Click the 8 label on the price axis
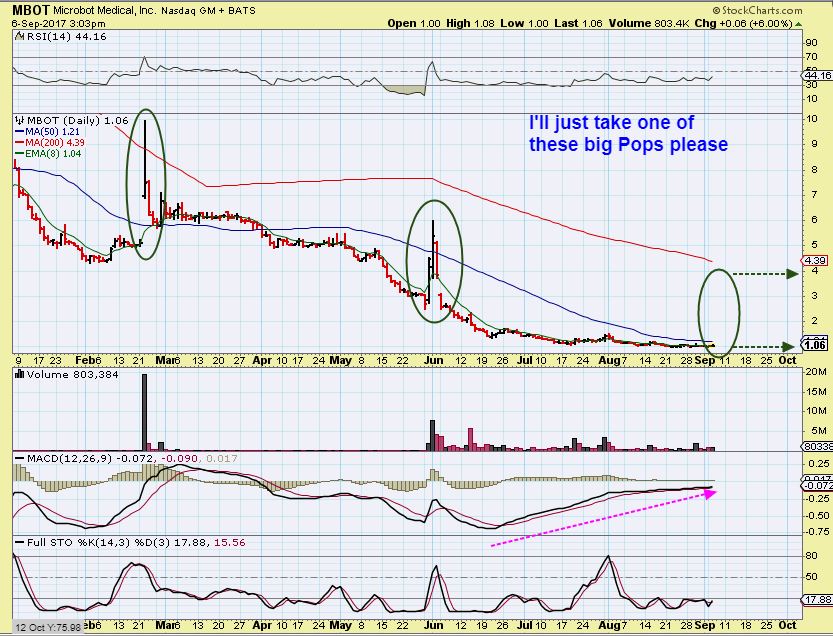The height and width of the screenshot is (636, 833). (x=814, y=170)
